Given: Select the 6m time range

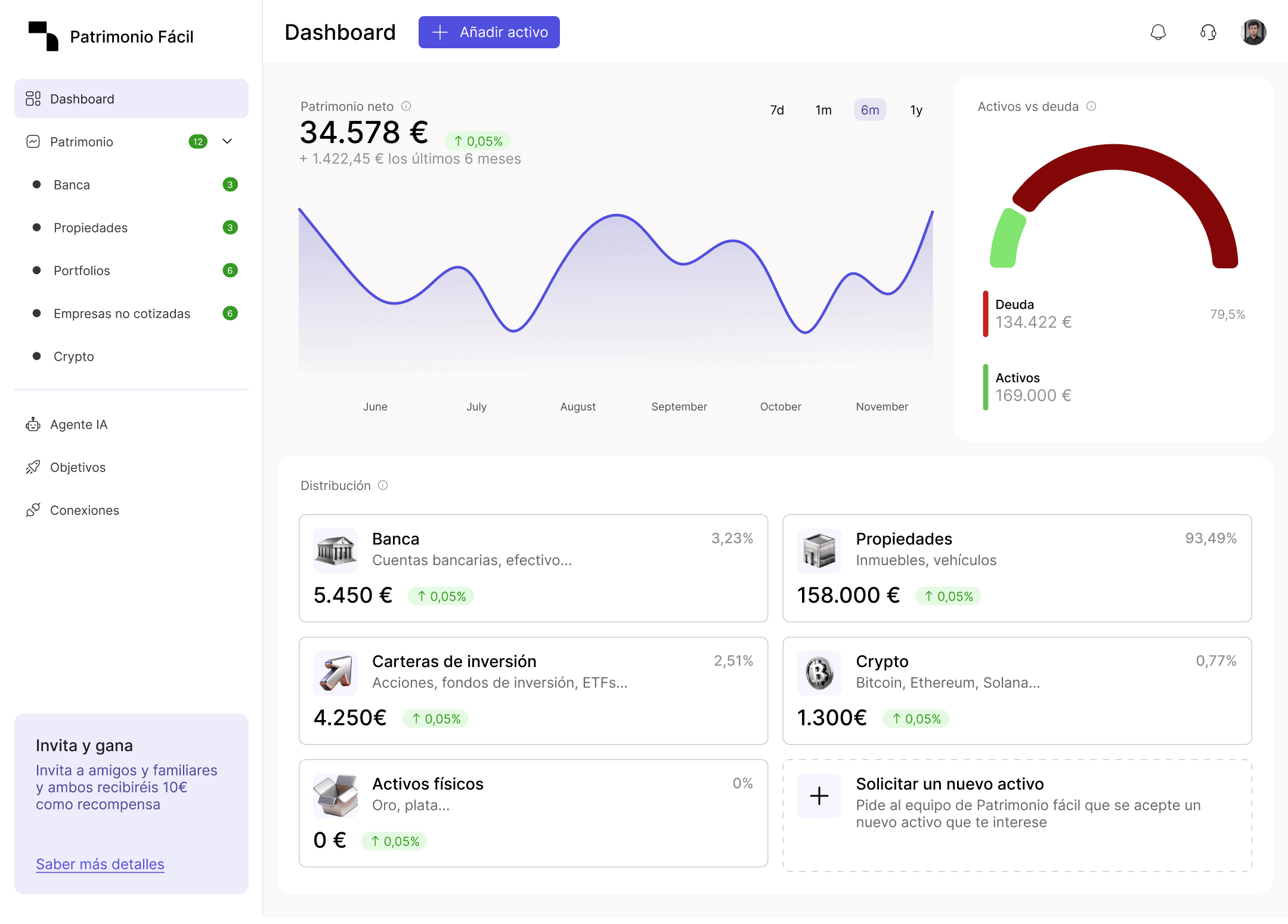Looking at the screenshot, I should click(870, 110).
